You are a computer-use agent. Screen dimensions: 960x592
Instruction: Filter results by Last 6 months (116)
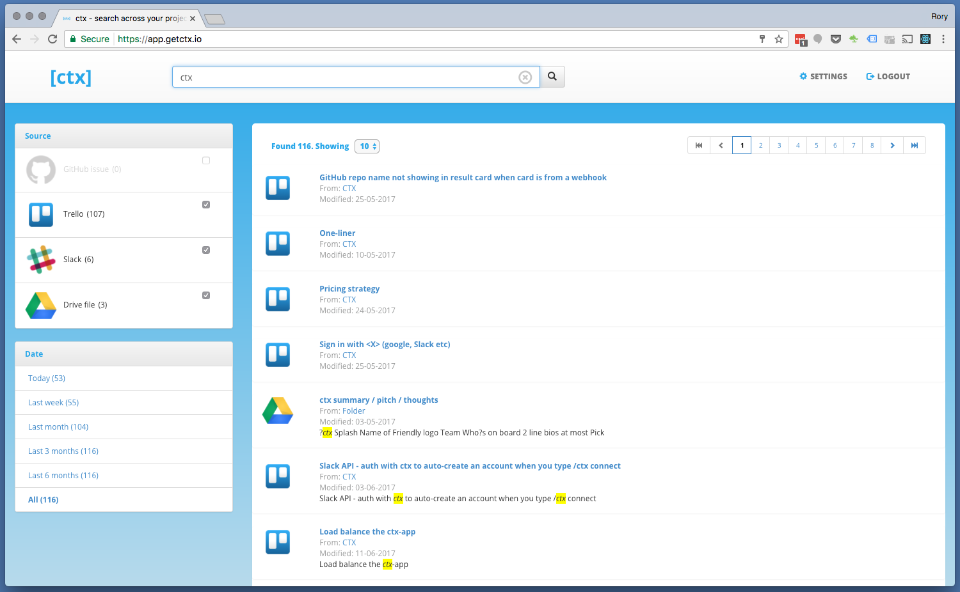coord(63,476)
